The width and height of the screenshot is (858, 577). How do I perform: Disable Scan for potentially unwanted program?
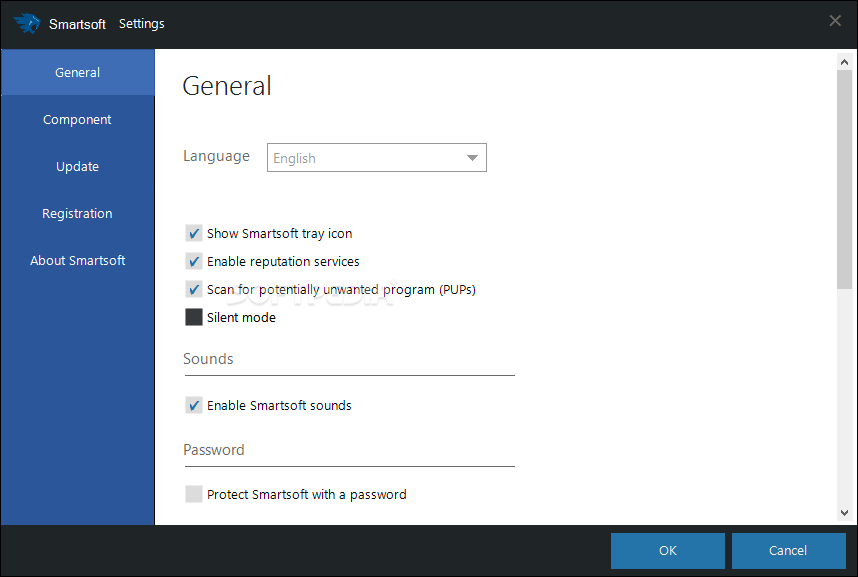coord(194,289)
